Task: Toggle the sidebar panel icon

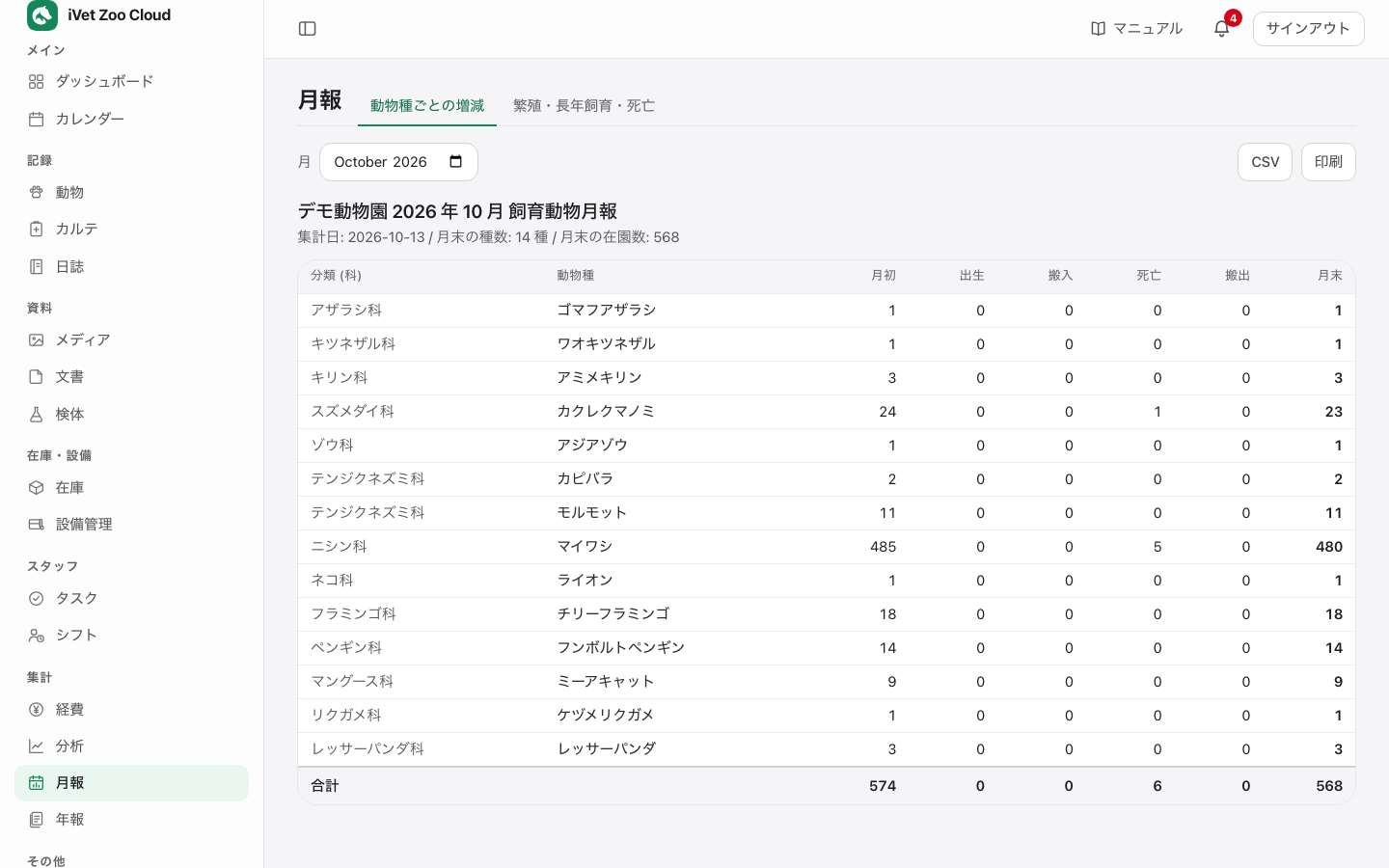Action: [308, 29]
